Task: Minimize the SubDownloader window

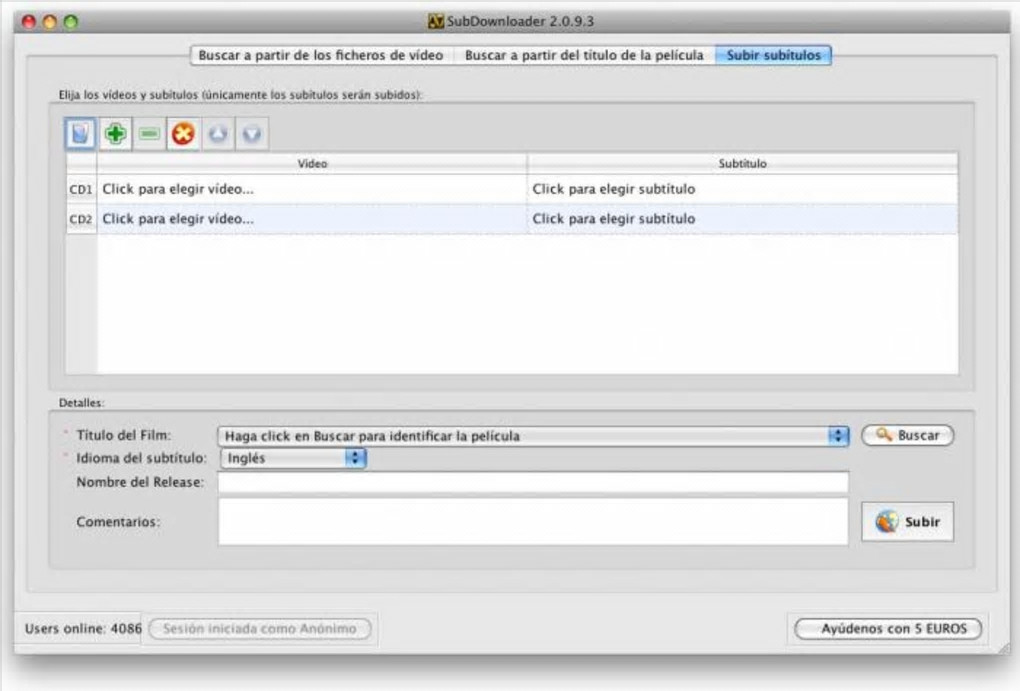Action: click(49, 21)
